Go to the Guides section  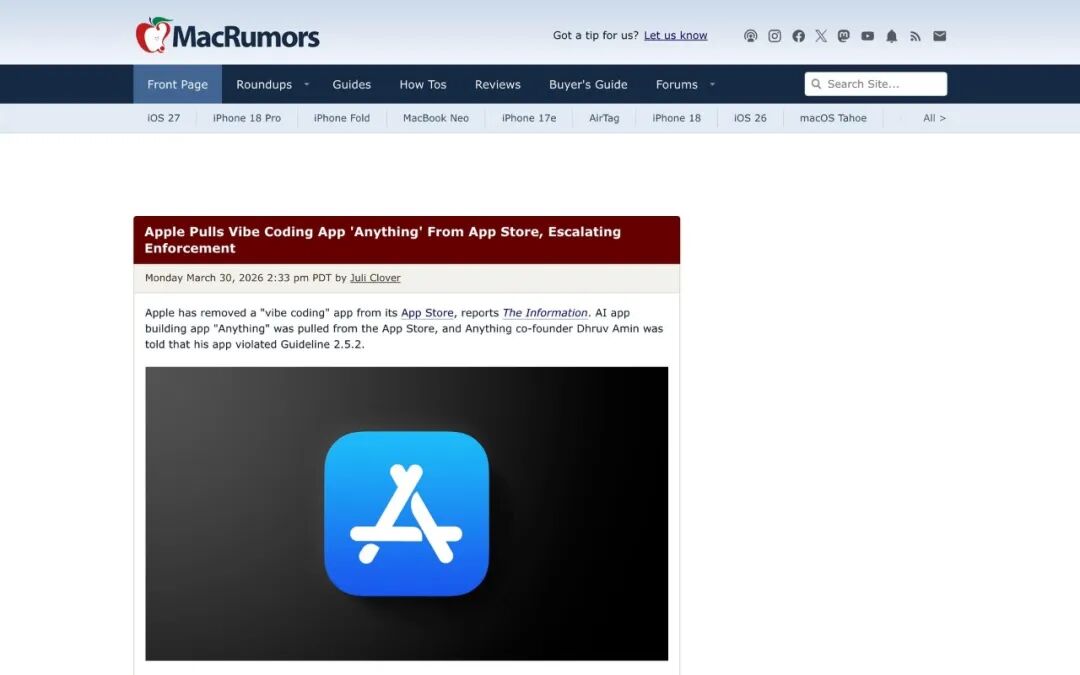351,84
